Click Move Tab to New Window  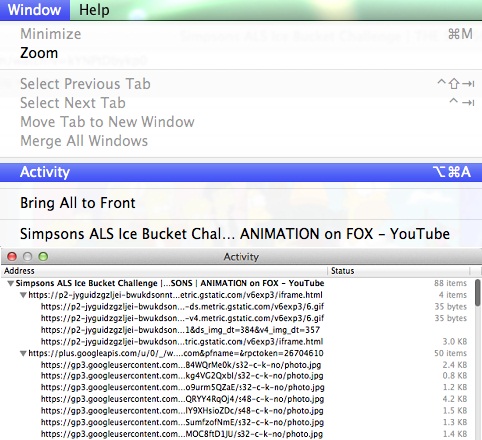[x=241, y=122]
